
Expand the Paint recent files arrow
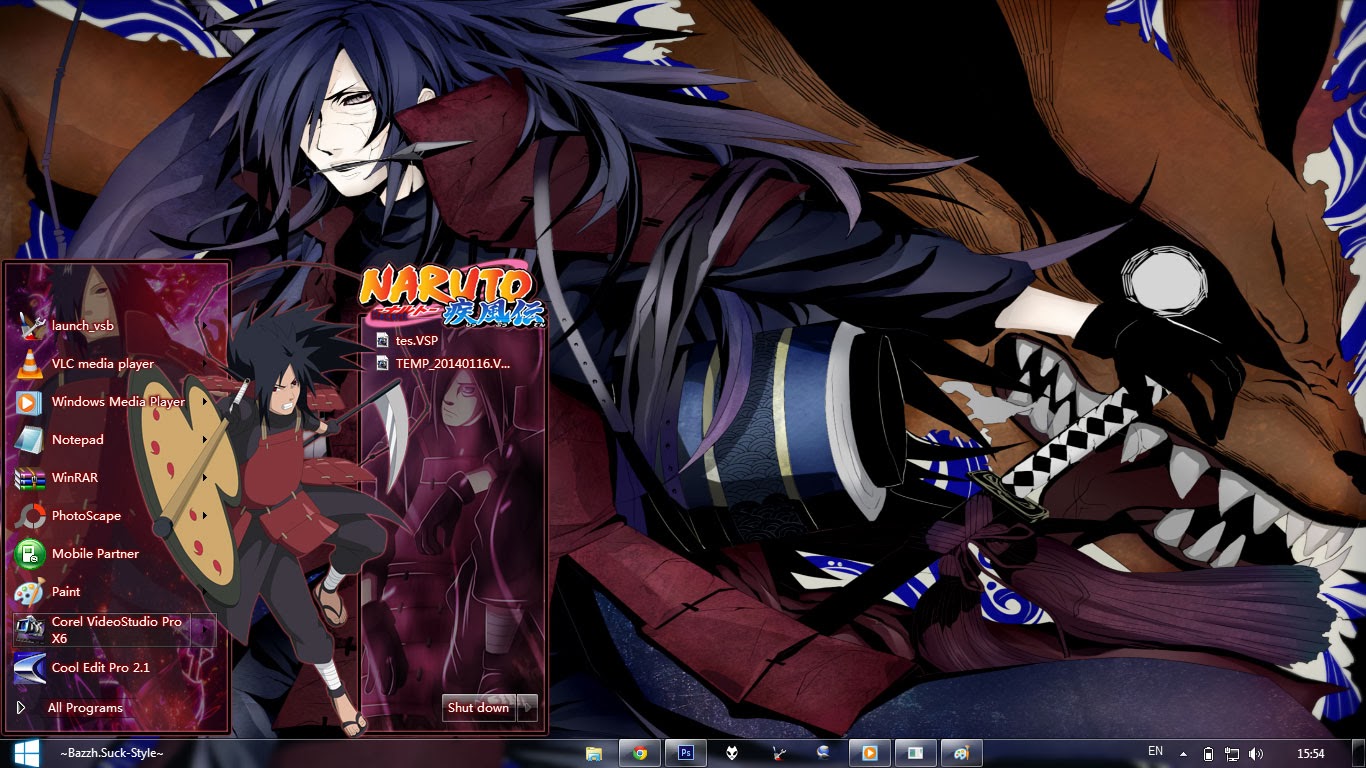(x=205, y=592)
